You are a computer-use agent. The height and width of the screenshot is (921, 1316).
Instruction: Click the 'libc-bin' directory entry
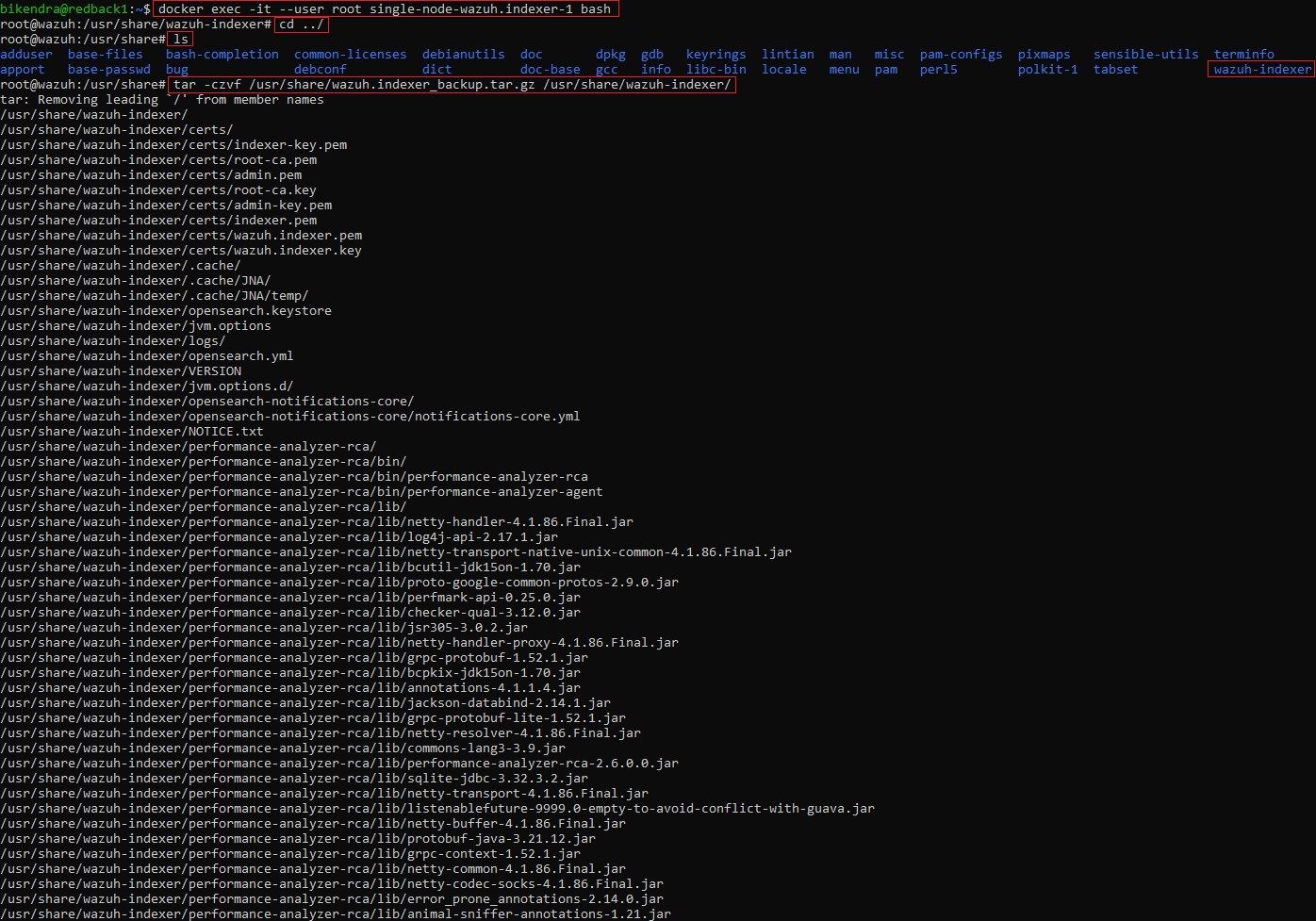point(716,70)
